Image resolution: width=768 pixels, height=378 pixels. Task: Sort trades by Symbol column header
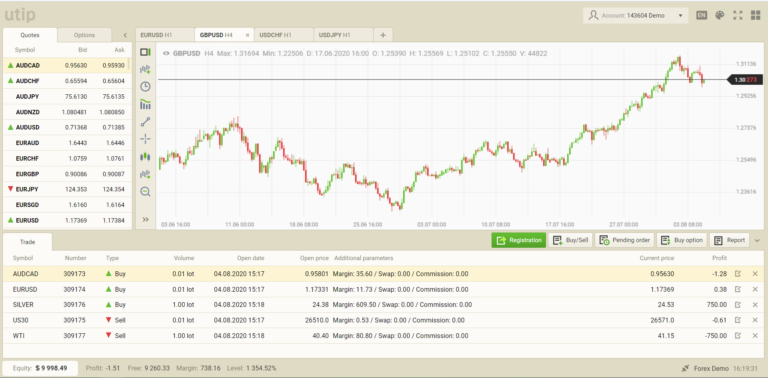(x=23, y=258)
